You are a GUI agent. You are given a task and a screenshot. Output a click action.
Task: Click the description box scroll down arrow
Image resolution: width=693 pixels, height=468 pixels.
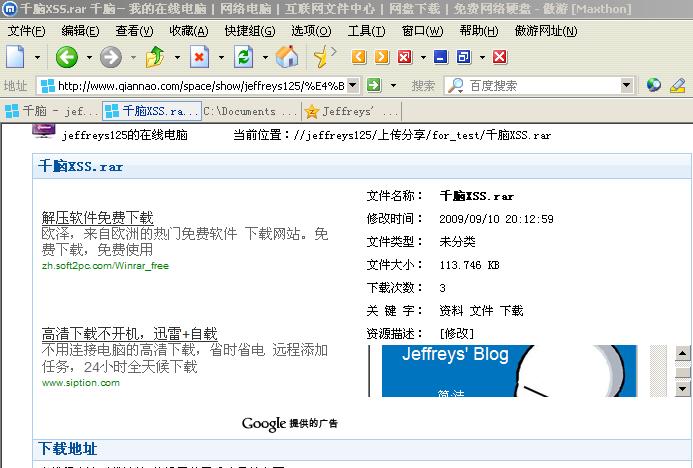[x=683, y=388]
